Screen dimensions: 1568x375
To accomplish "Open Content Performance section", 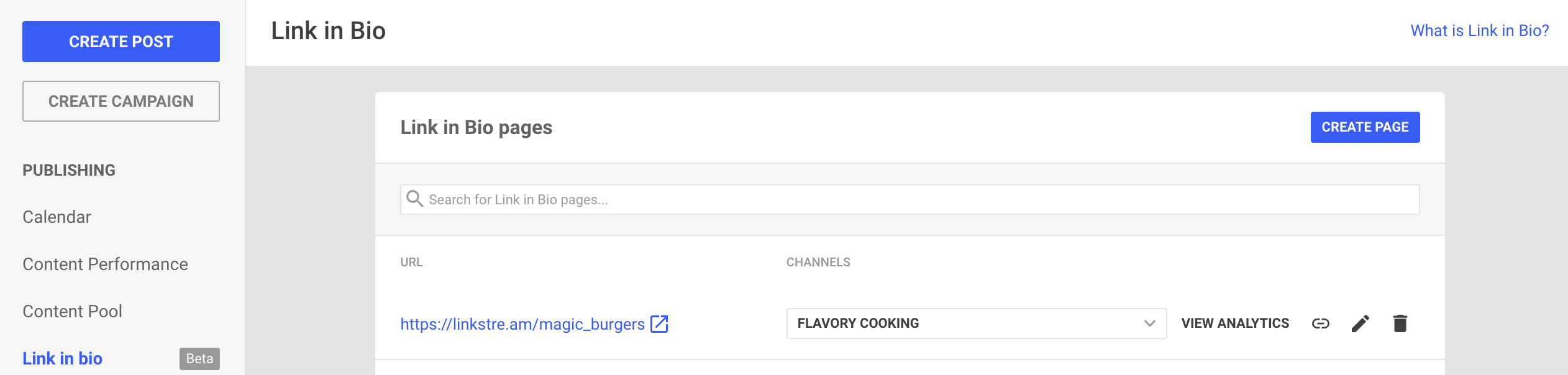I will (x=105, y=264).
